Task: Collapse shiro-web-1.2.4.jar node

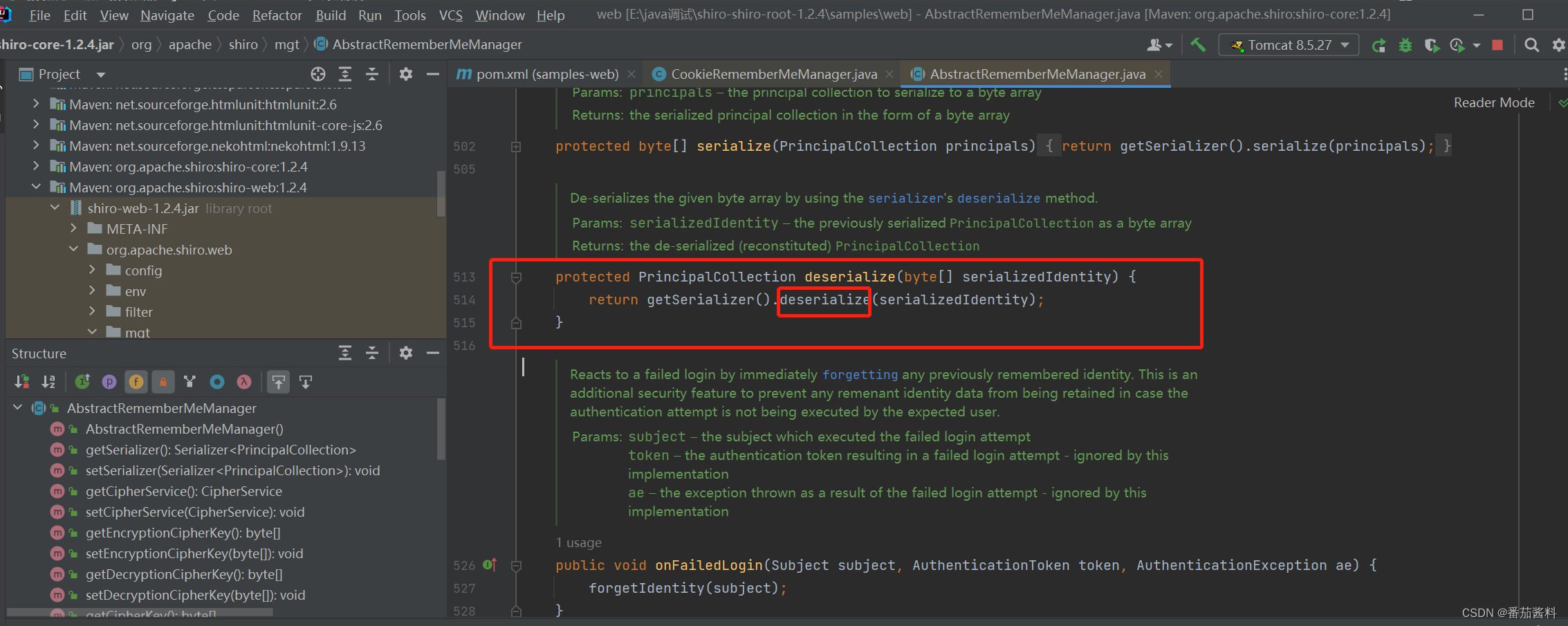Action: (55, 208)
